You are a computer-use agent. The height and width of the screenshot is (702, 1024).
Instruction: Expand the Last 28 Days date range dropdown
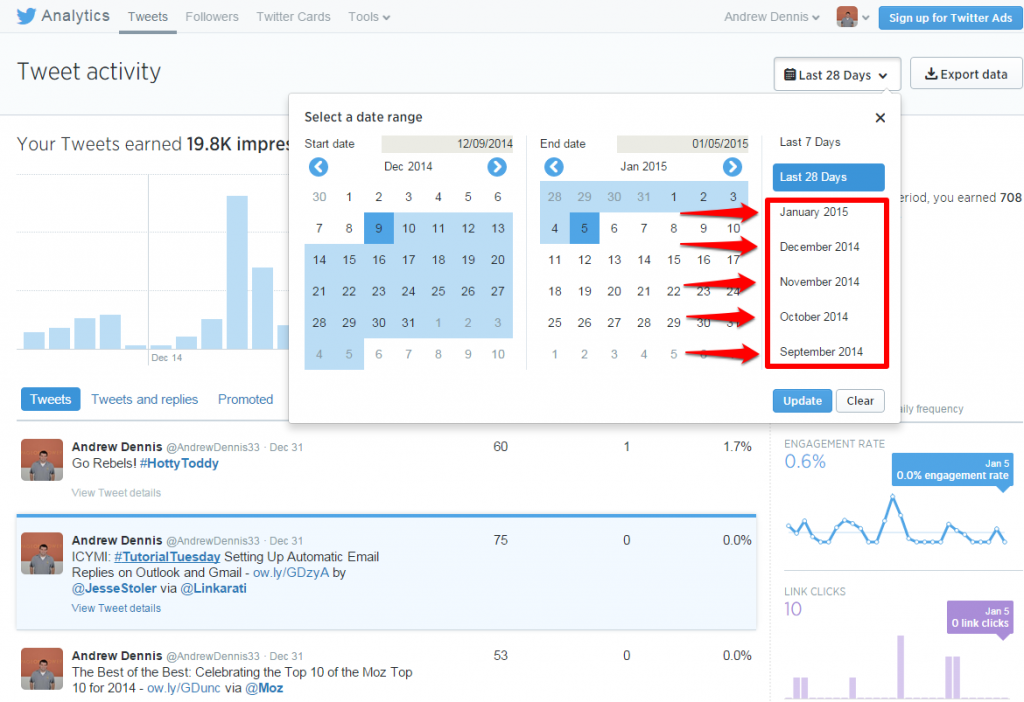pyautogui.click(x=836, y=73)
